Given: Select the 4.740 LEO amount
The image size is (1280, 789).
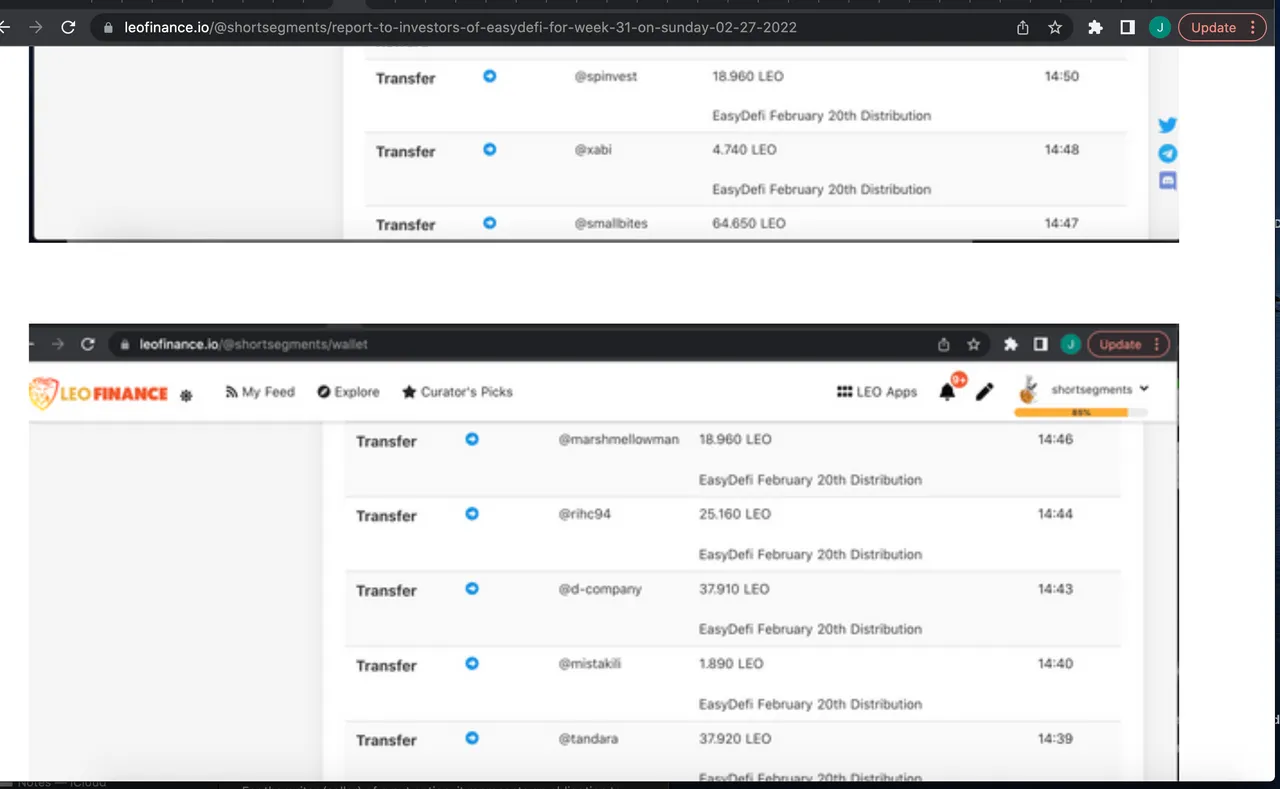Looking at the screenshot, I should click(x=744, y=150).
